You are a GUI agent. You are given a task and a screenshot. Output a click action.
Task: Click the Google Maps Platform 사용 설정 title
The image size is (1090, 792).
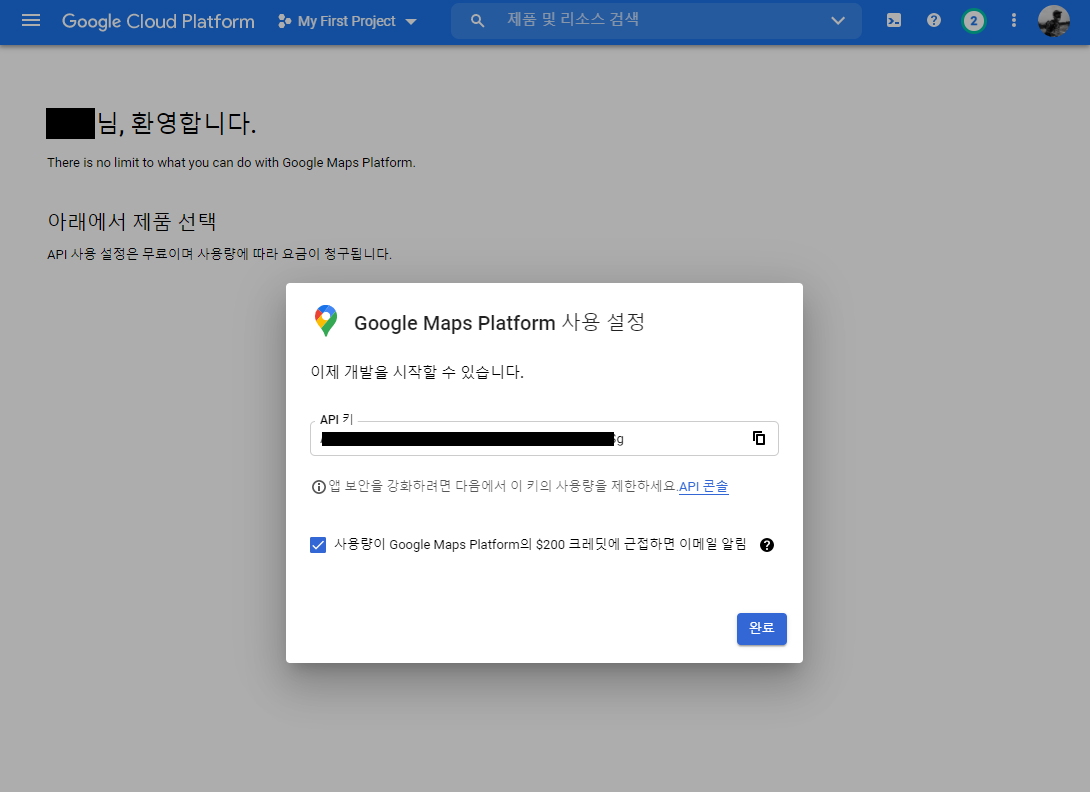coord(500,323)
